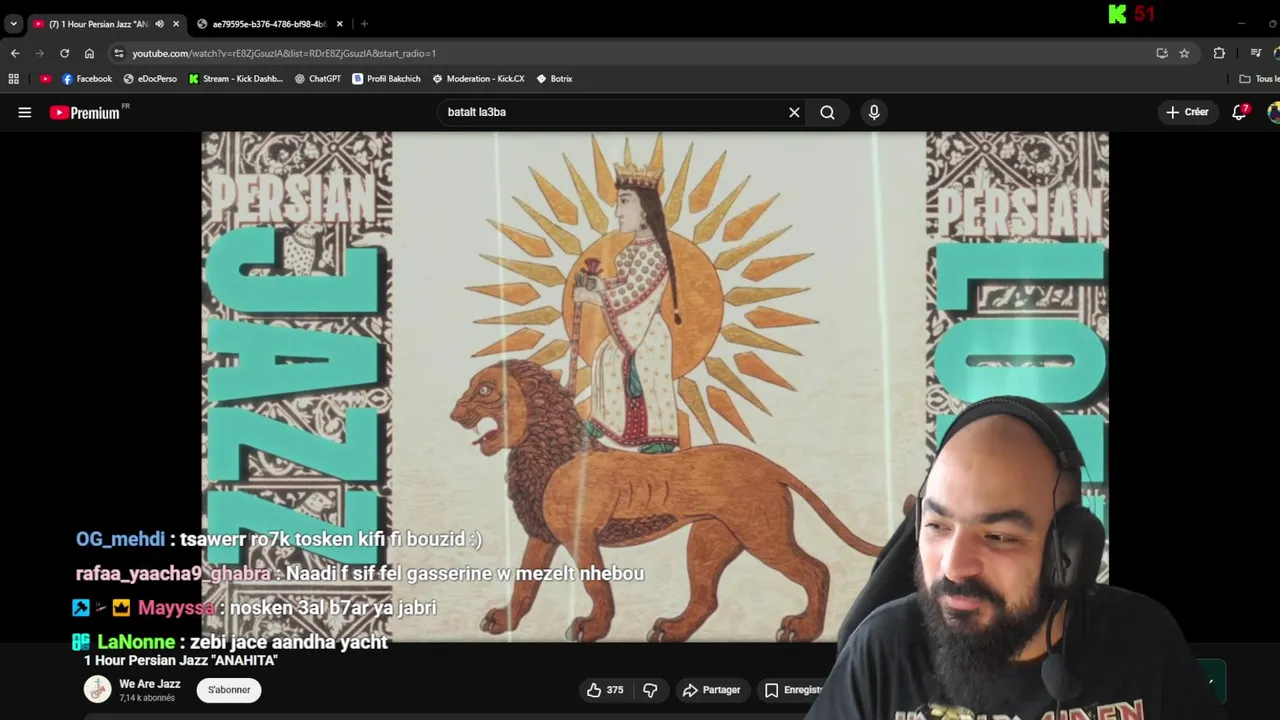This screenshot has height=720, width=1280.
Task: Click chat username OG_mehdi
Action: [120, 539]
